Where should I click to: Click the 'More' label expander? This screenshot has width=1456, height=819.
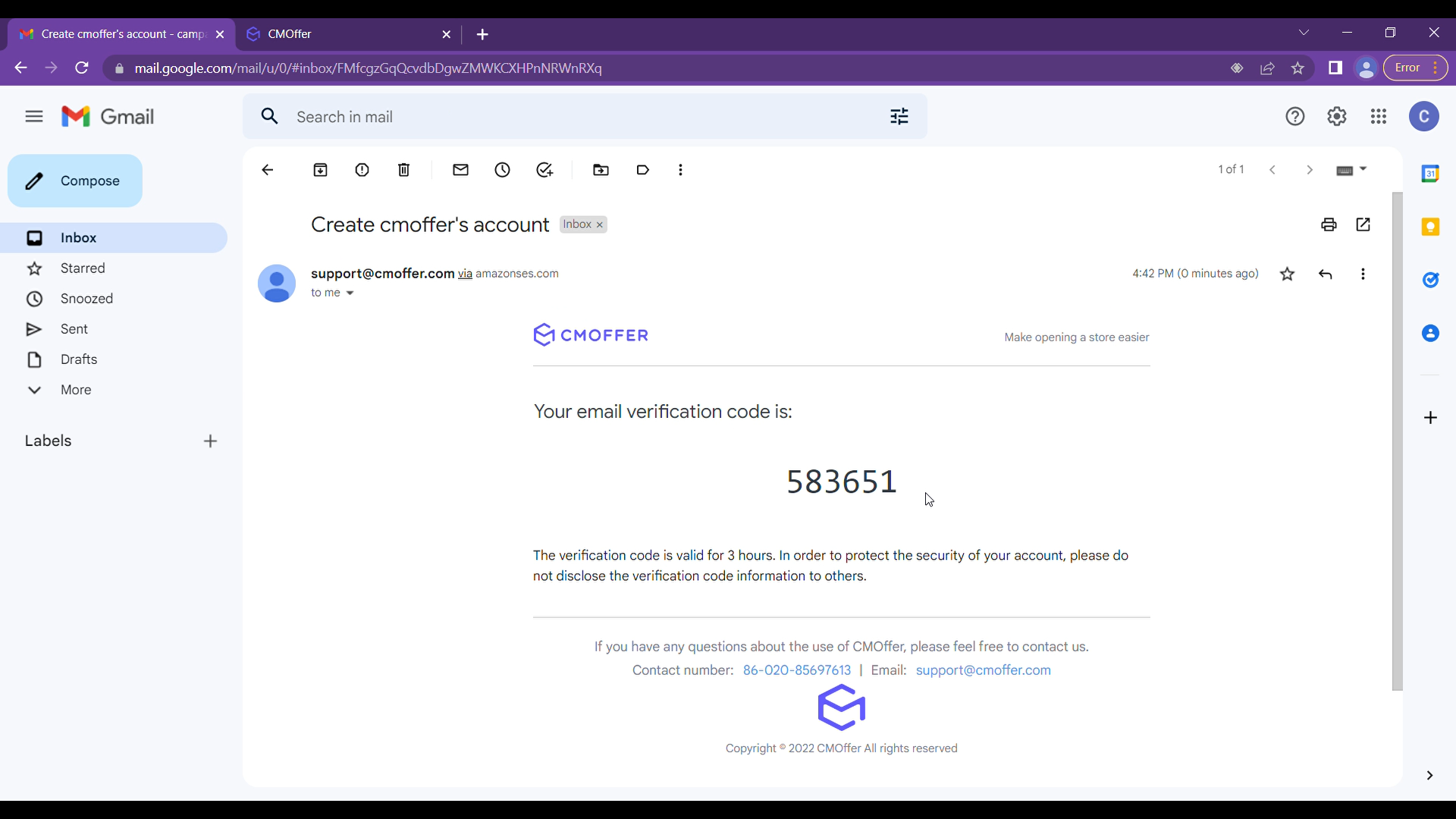point(76,390)
